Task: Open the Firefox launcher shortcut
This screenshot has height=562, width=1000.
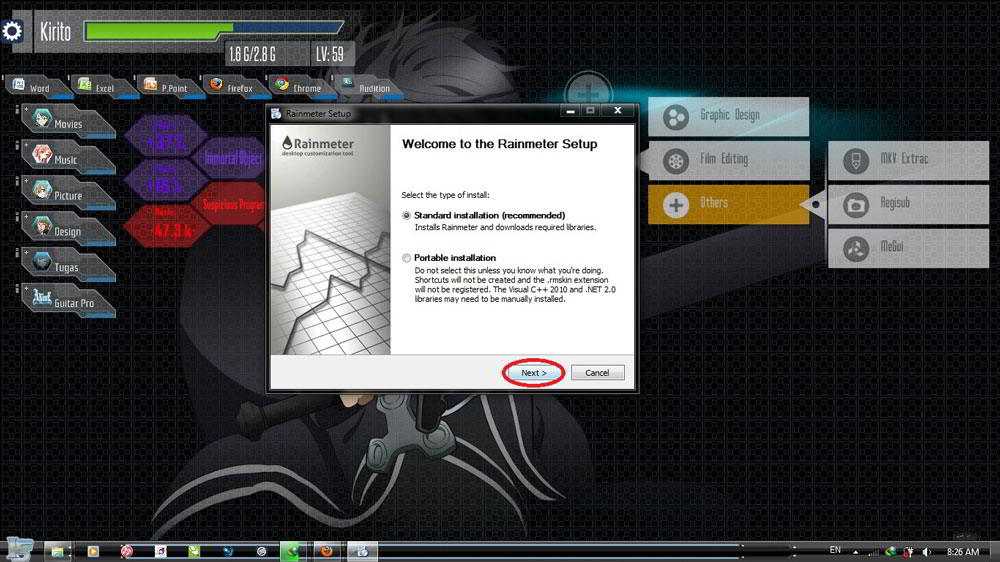Action: pos(231,87)
